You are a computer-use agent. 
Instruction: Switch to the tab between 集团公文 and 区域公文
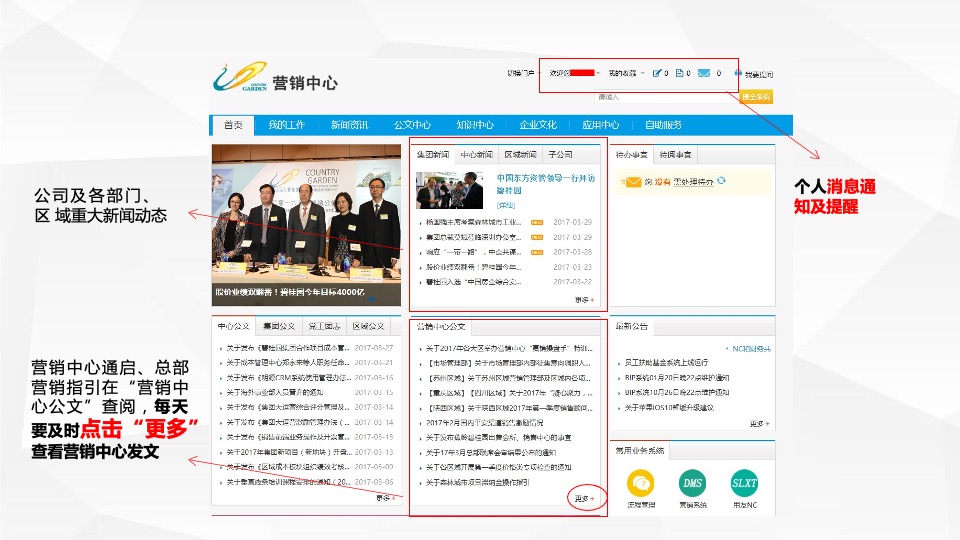pos(324,326)
